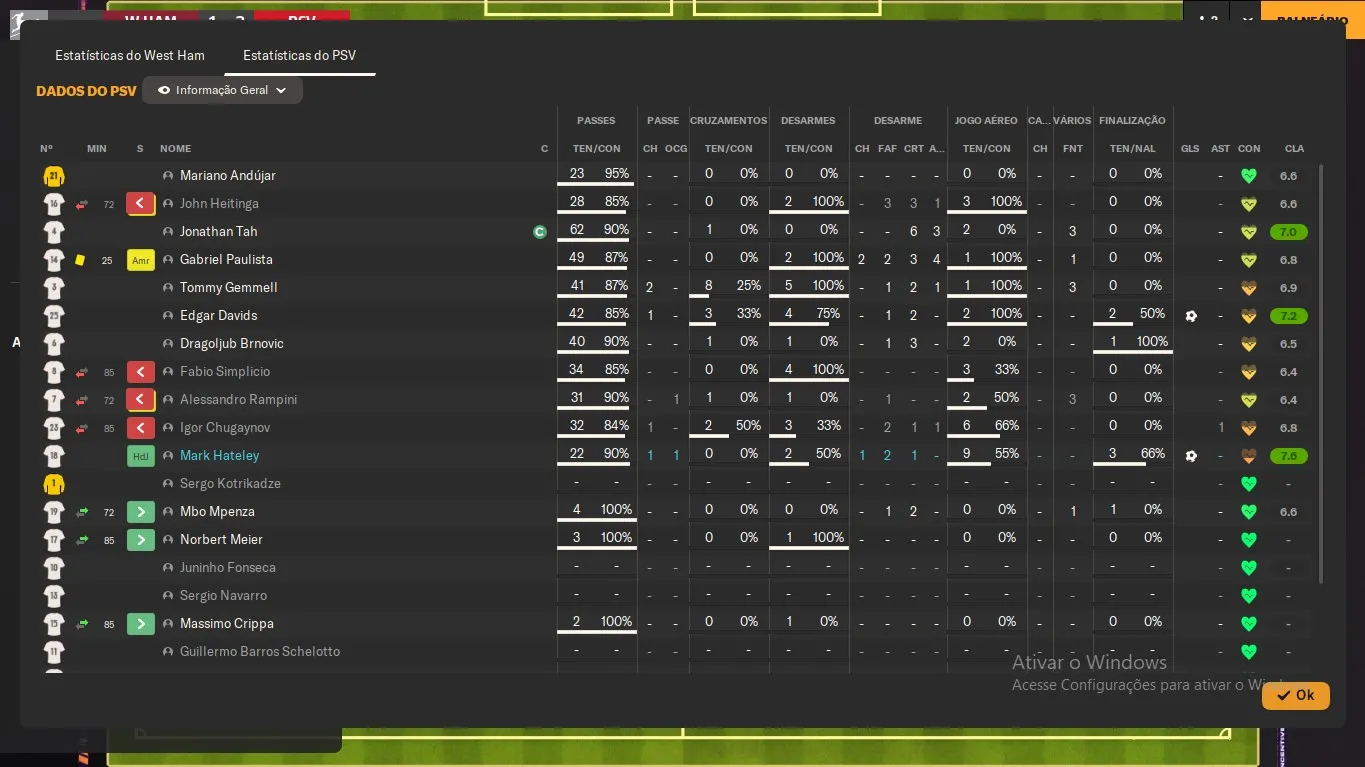1365x767 pixels.
Task: Click the PASSES column group header
Action: coord(596,121)
